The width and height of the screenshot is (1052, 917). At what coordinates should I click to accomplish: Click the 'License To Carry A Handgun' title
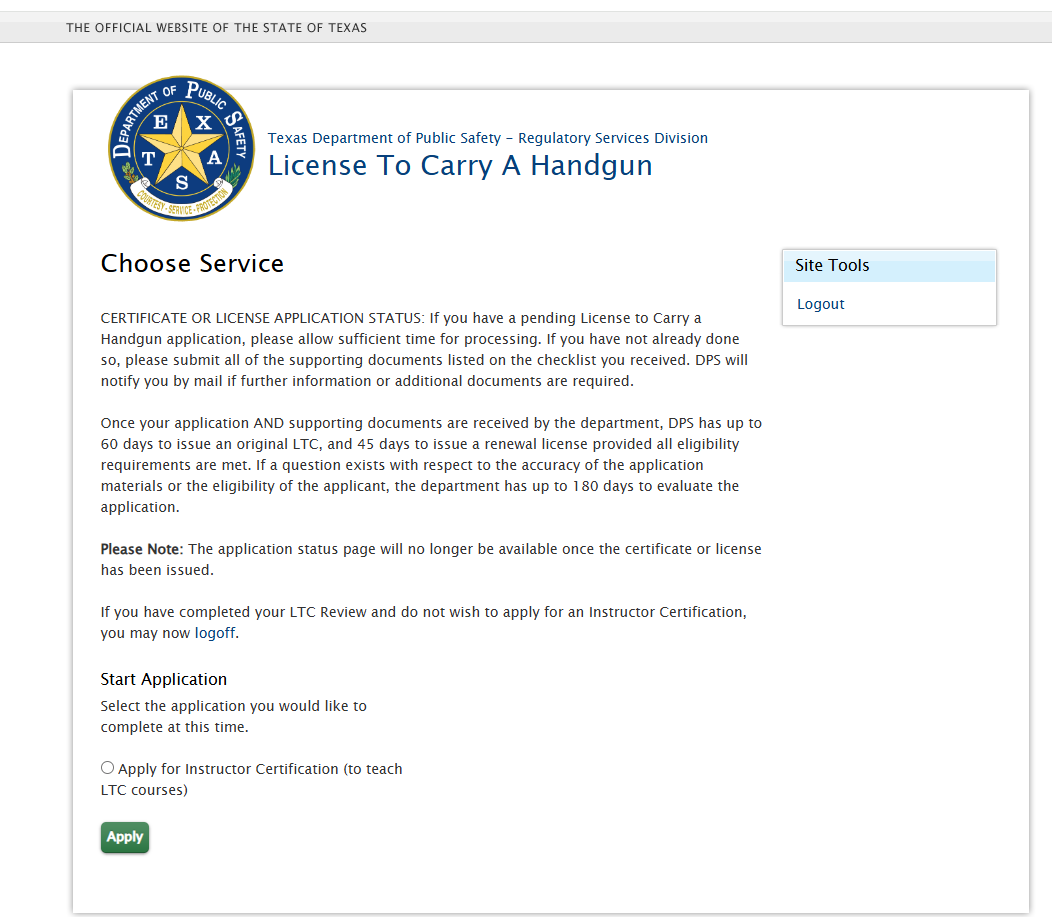pos(460,166)
